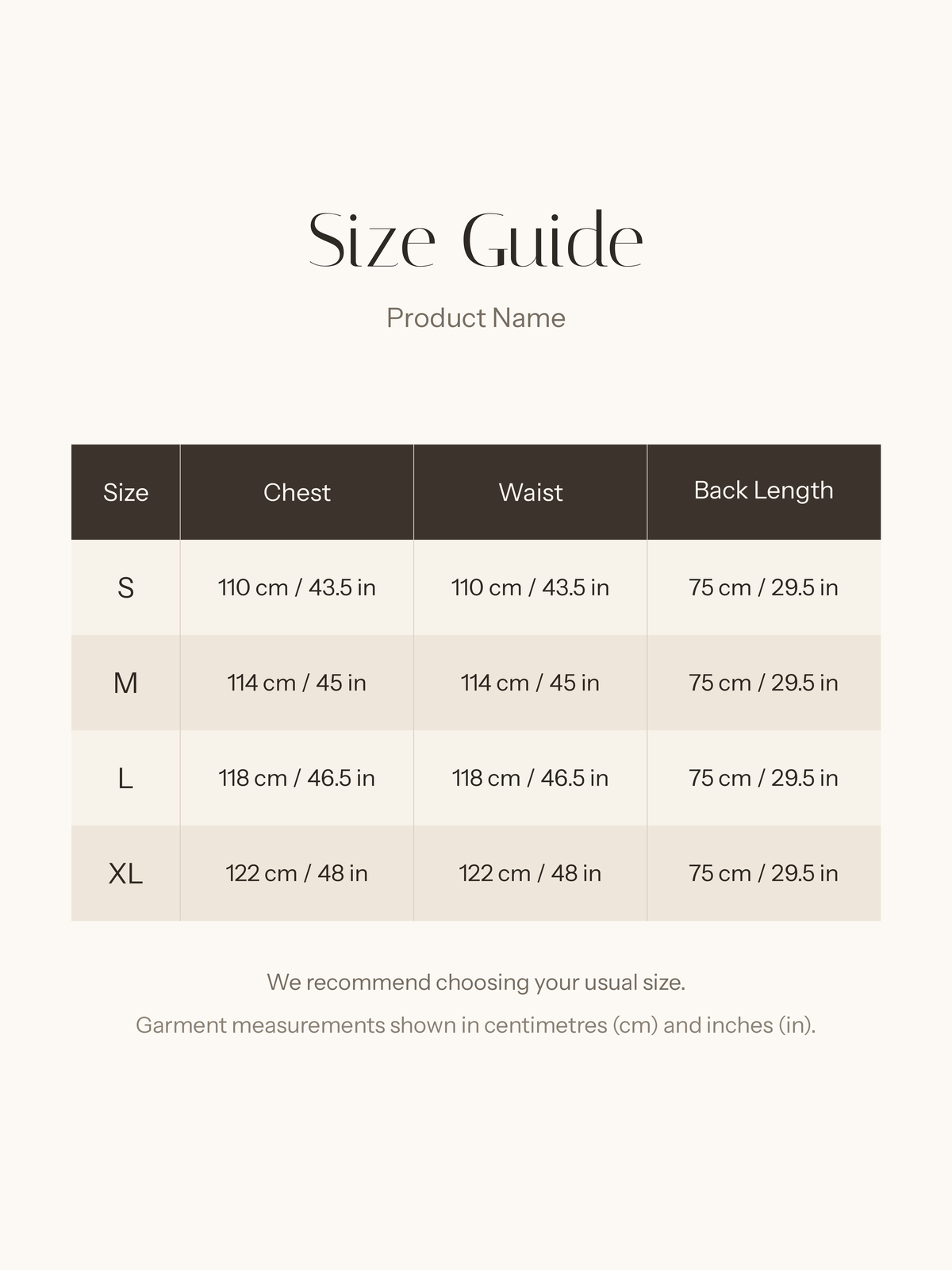Viewport: 952px width, 1270px height.
Task: Click the Waist cell reading 110 cm / 43.5 in
Action: pos(531,587)
